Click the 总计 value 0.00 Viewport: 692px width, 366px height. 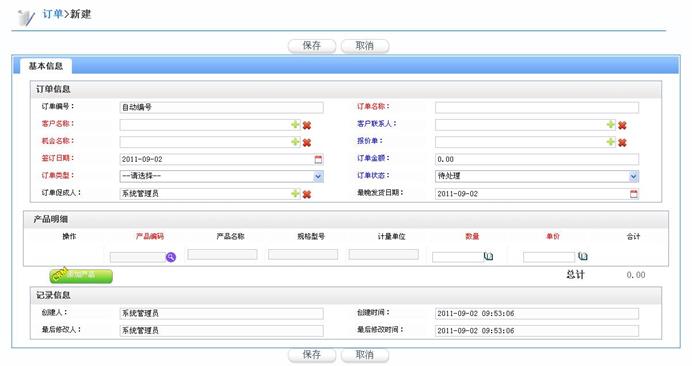click(x=636, y=275)
